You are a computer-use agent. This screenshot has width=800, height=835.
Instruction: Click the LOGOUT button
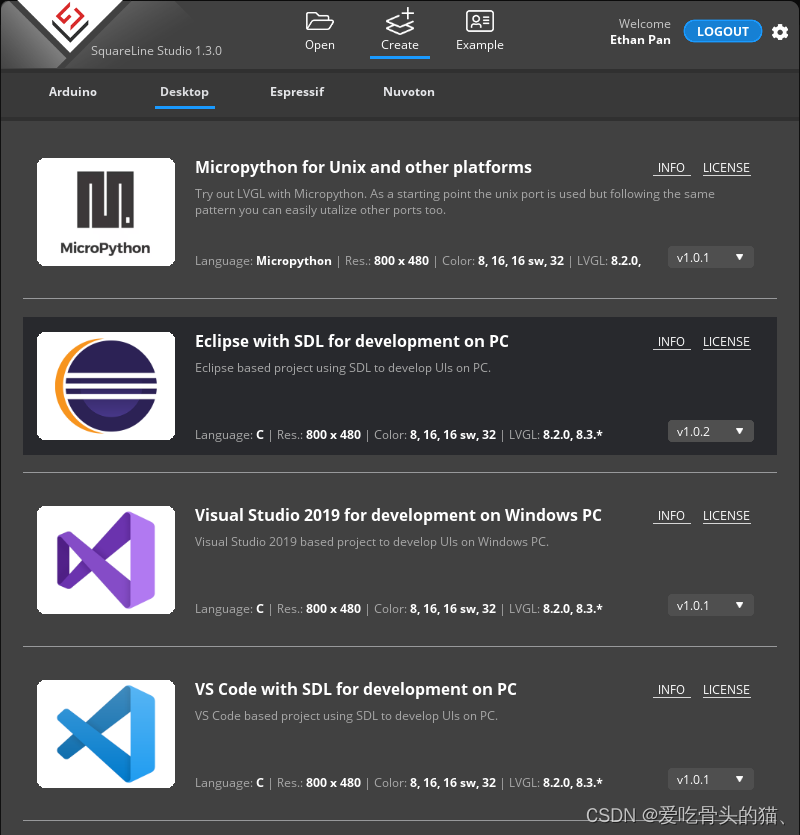coord(722,31)
